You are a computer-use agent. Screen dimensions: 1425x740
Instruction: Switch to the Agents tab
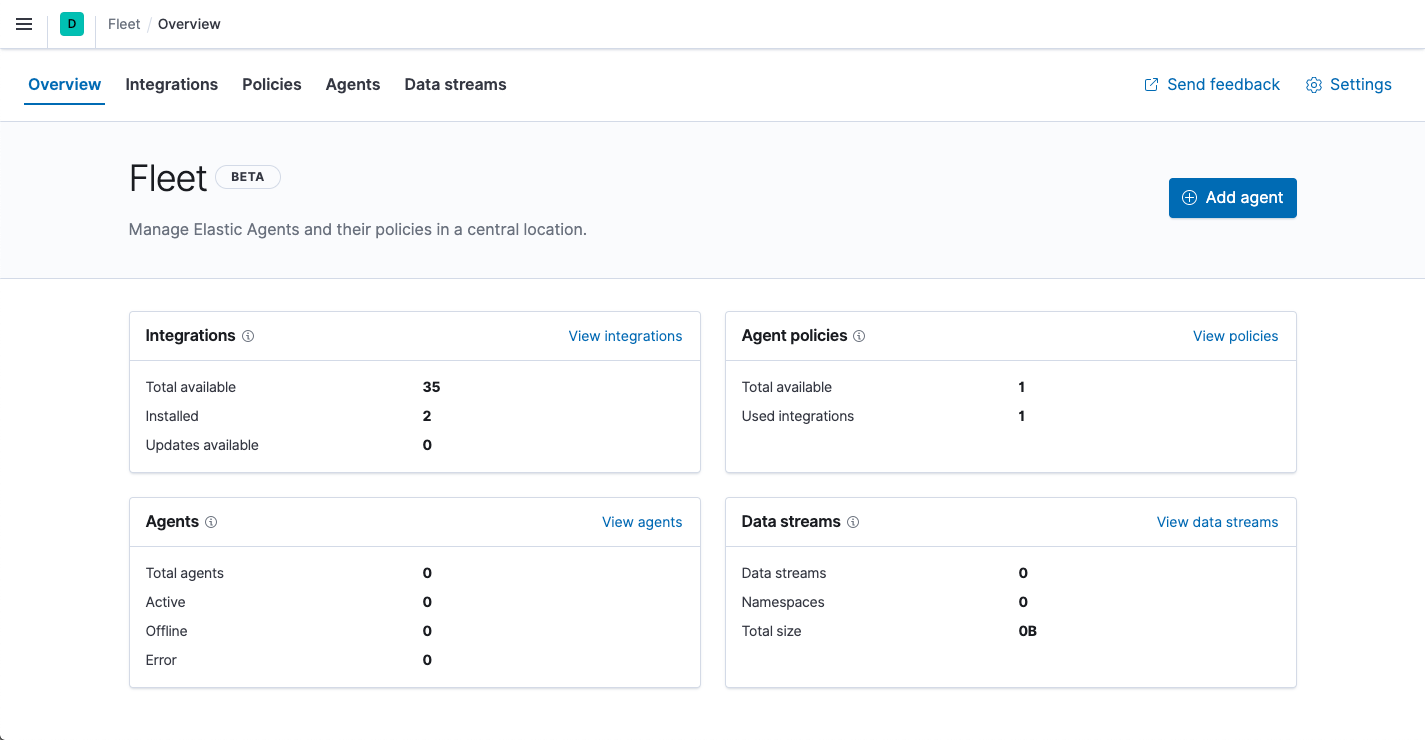point(352,84)
